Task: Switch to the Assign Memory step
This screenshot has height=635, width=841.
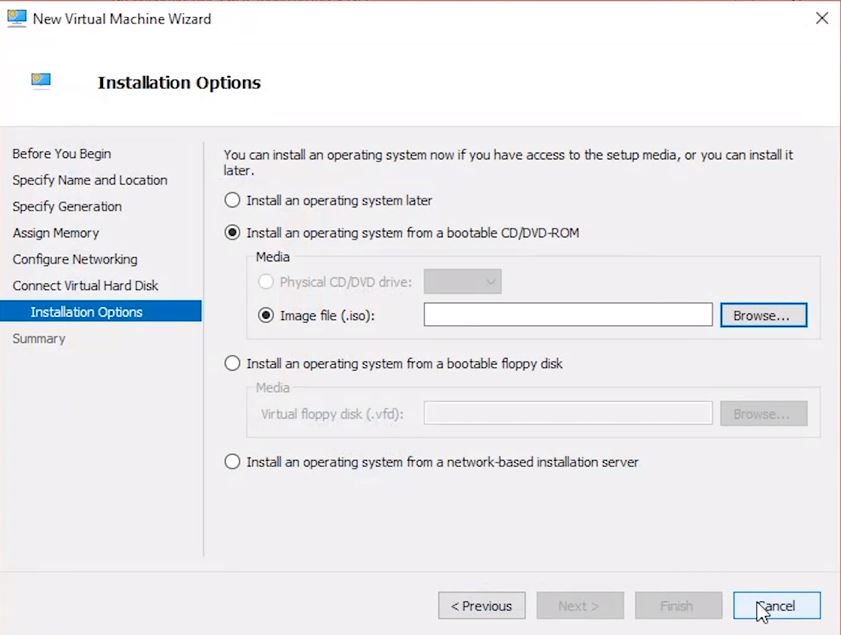Action: 56,233
